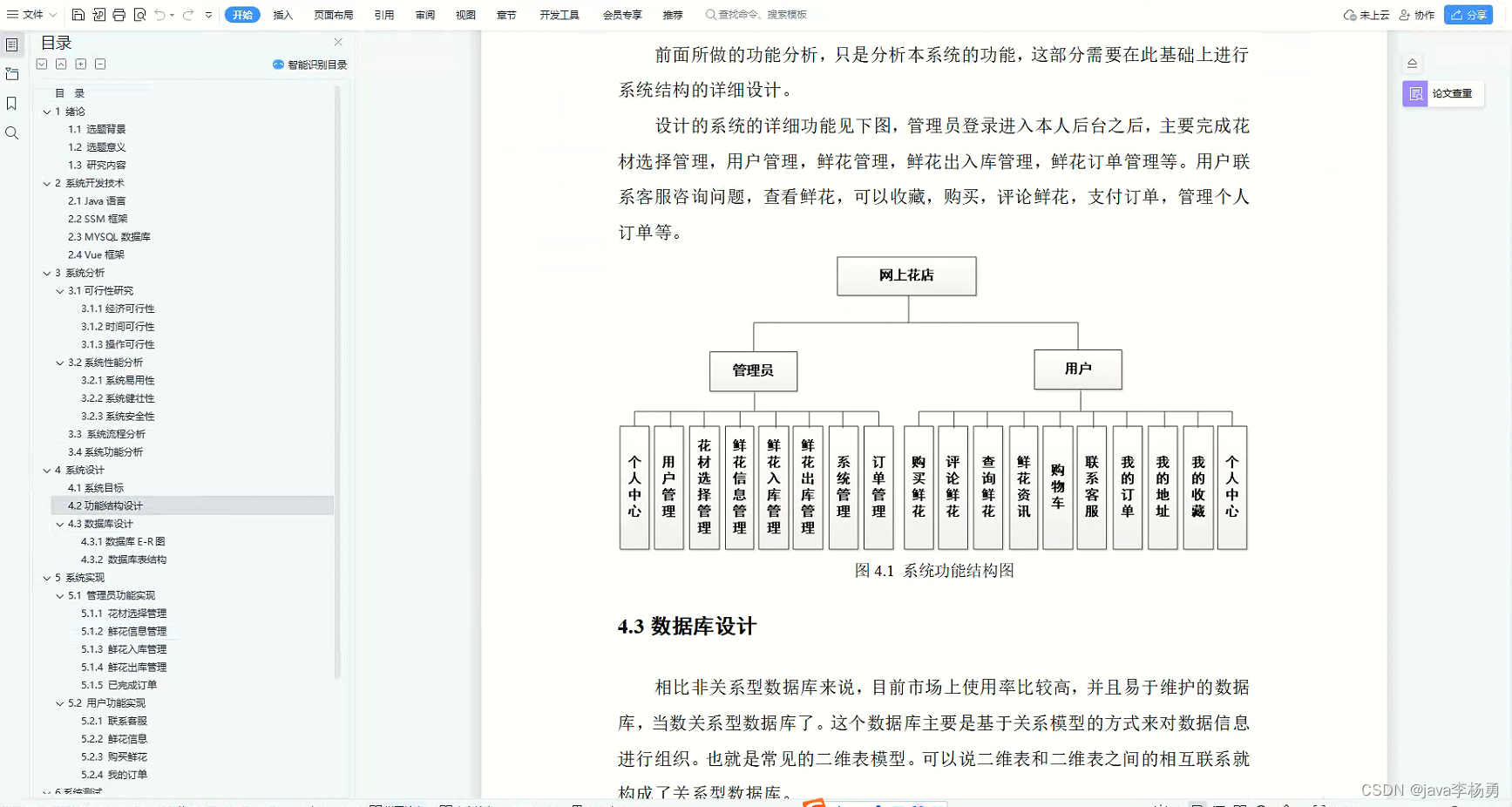Select the 开始 ribbon tab
Image resolution: width=1512 pixels, height=807 pixels.
[242, 15]
